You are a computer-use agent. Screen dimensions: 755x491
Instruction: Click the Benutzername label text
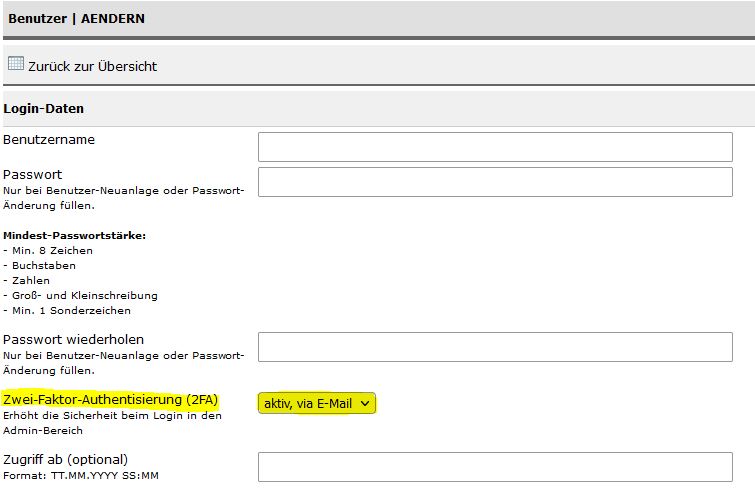49,140
